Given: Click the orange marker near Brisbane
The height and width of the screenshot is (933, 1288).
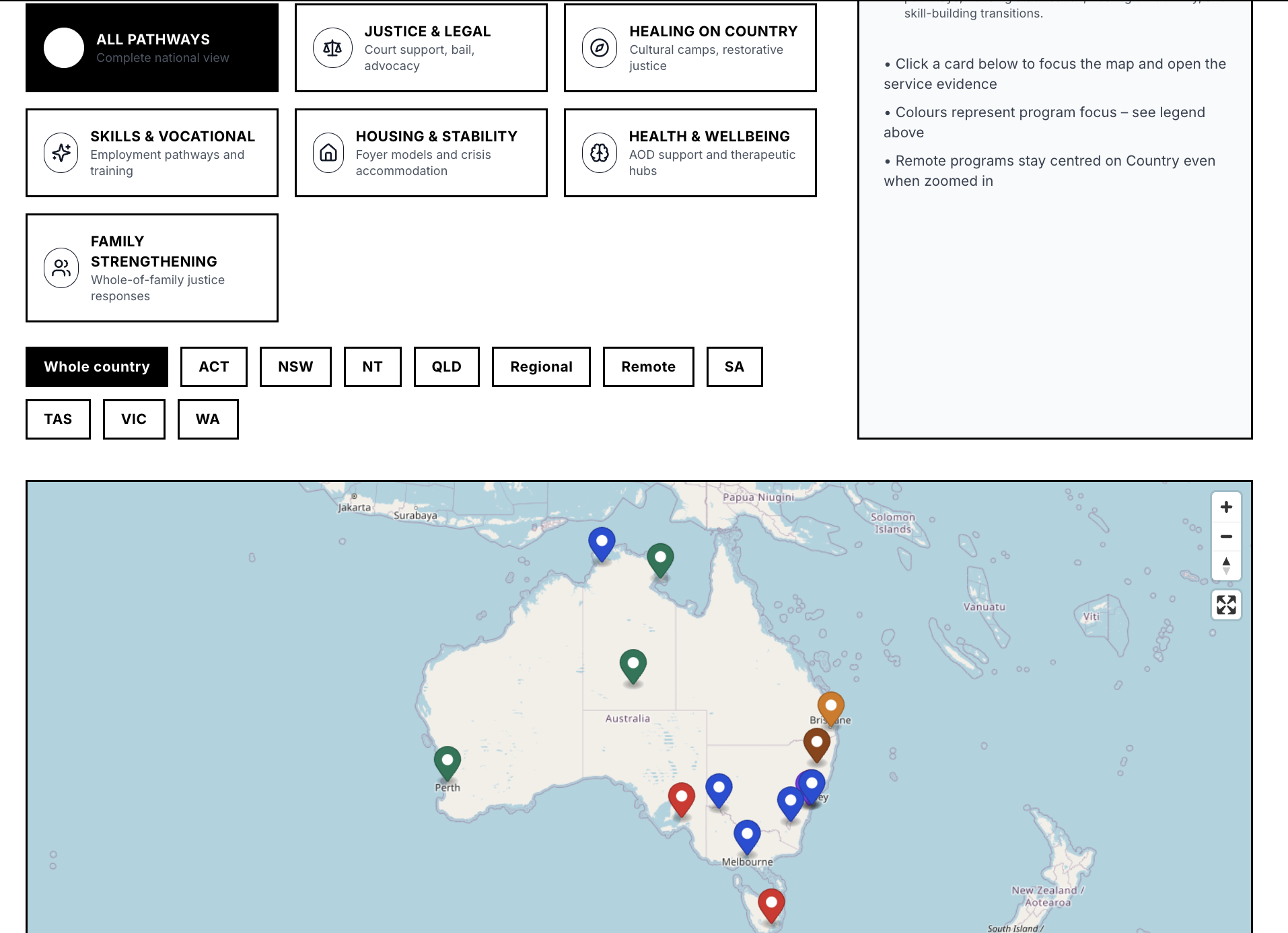Looking at the screenshot, I should pos(830,707).
